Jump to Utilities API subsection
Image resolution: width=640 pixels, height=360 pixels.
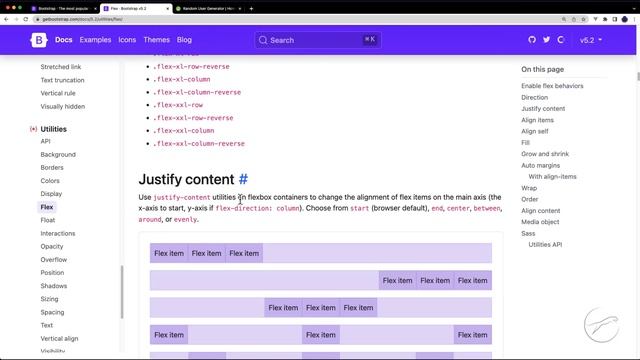point(545,244)
